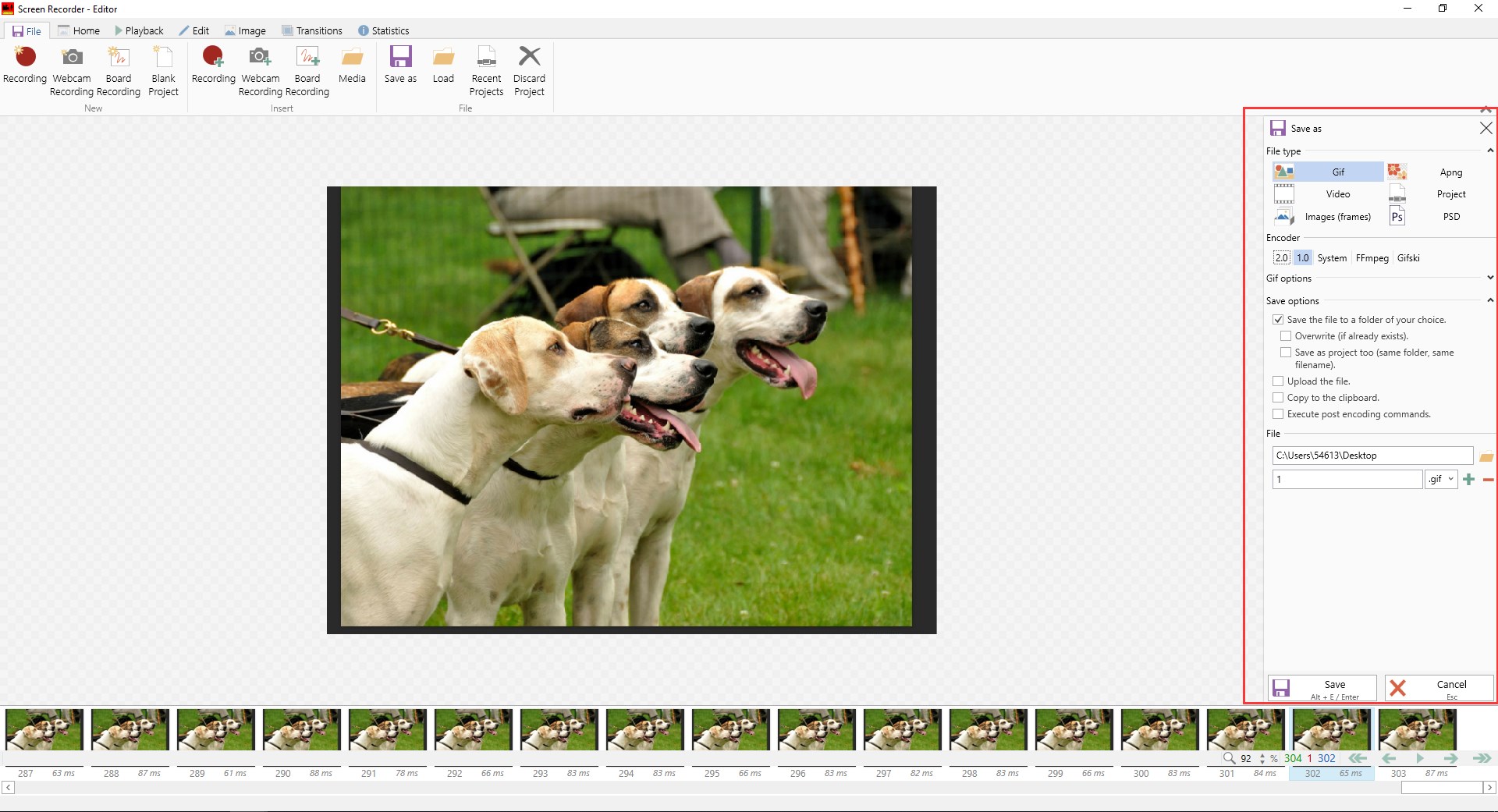Check Copy to the clipboard

coord(1278,398)
